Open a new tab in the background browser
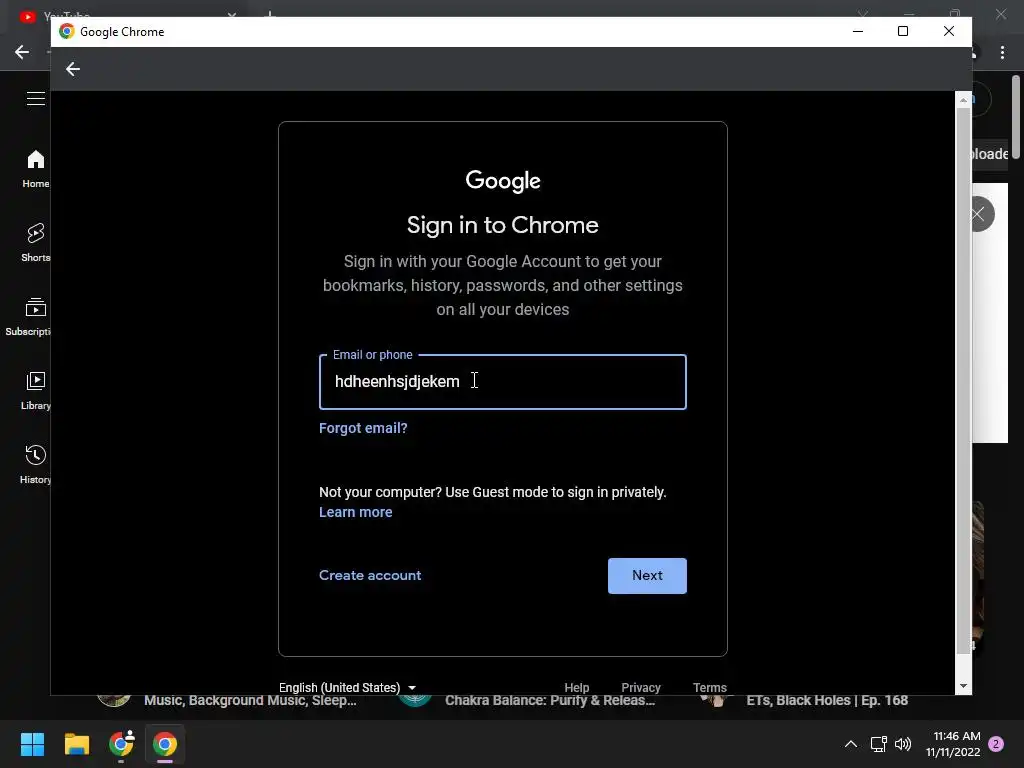 coord(270,14)
